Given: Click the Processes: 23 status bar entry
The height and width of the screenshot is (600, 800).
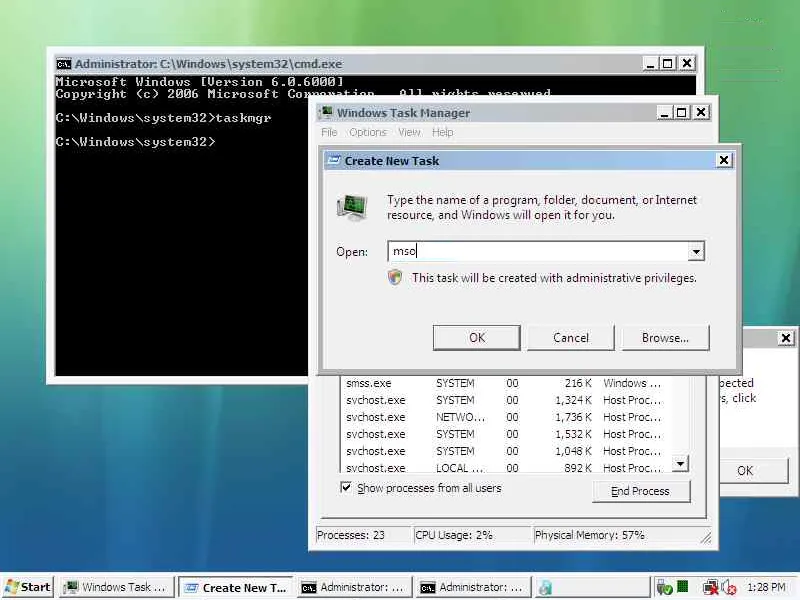Looking at the screenshot, I should pos(363,535).
